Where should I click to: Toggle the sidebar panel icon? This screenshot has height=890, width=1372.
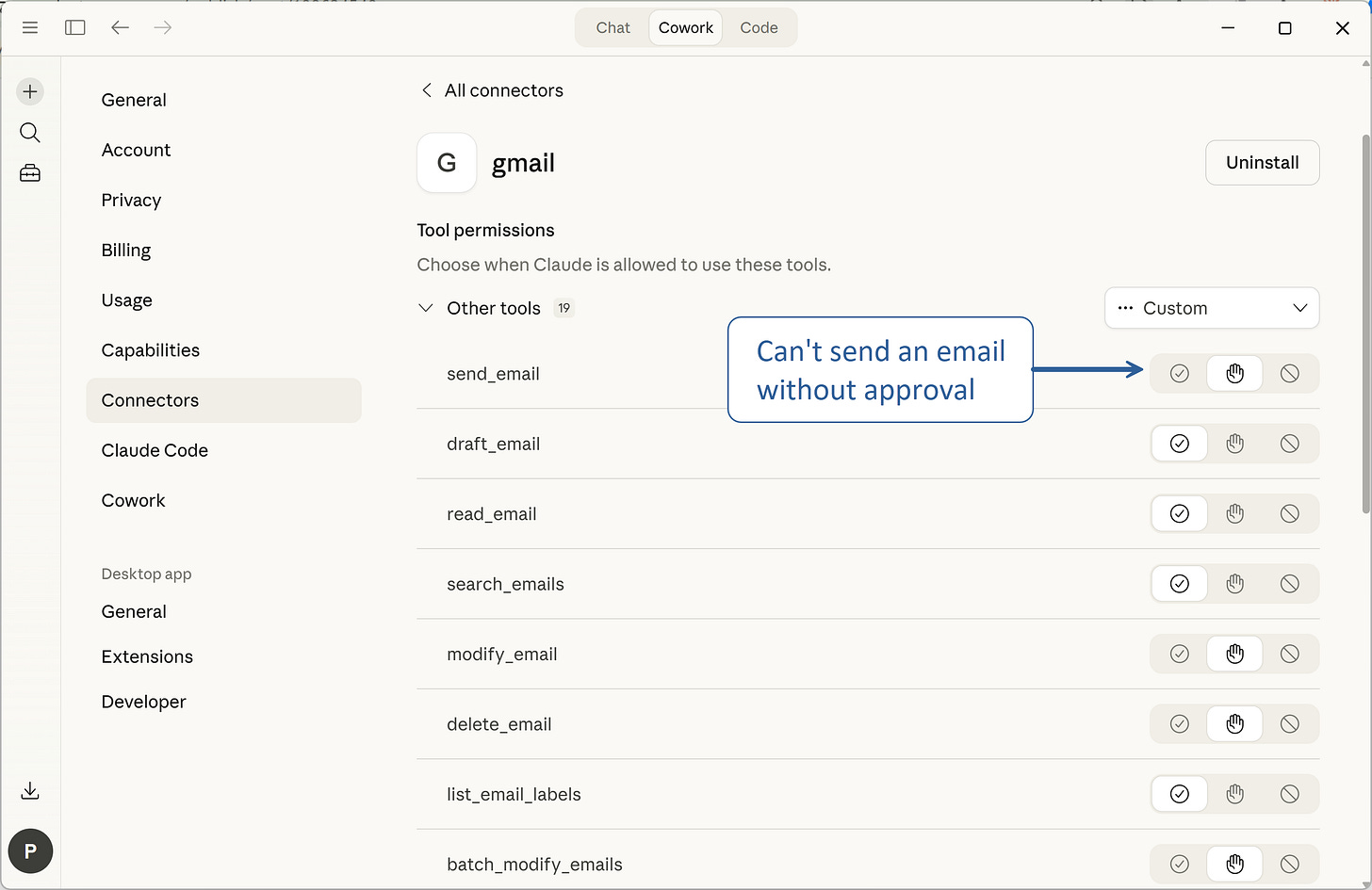coord(74,27)
